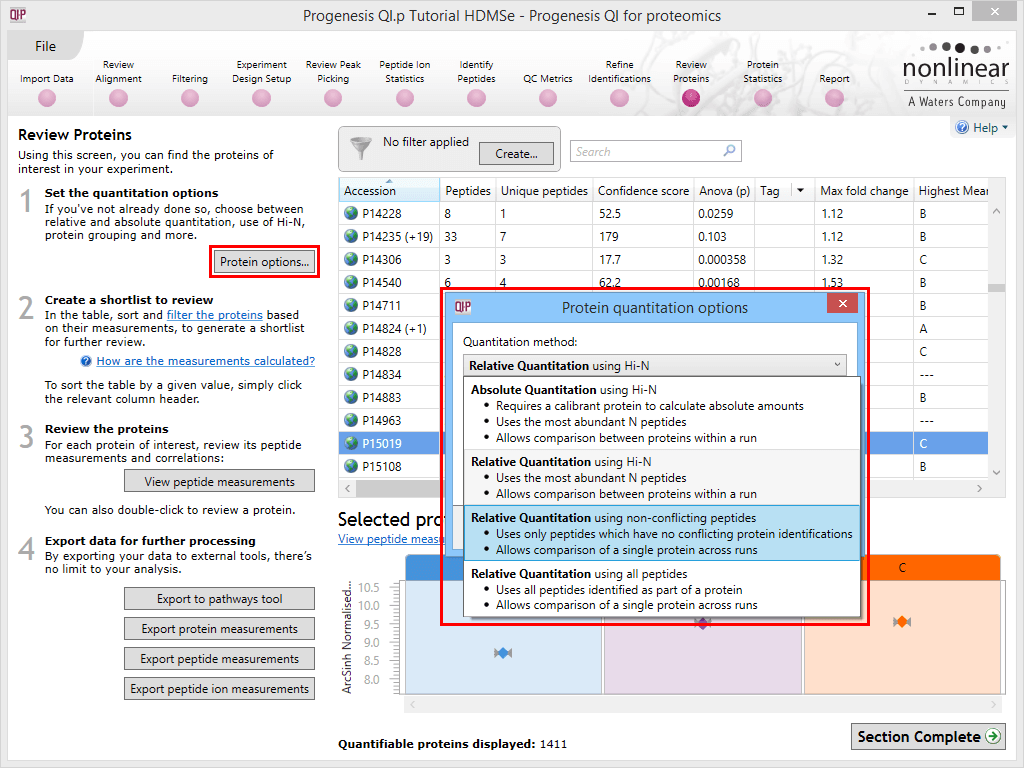Open 'filter the proteins' link
The width and height of the screenshot is (1024, 768).
click(214, 315)
